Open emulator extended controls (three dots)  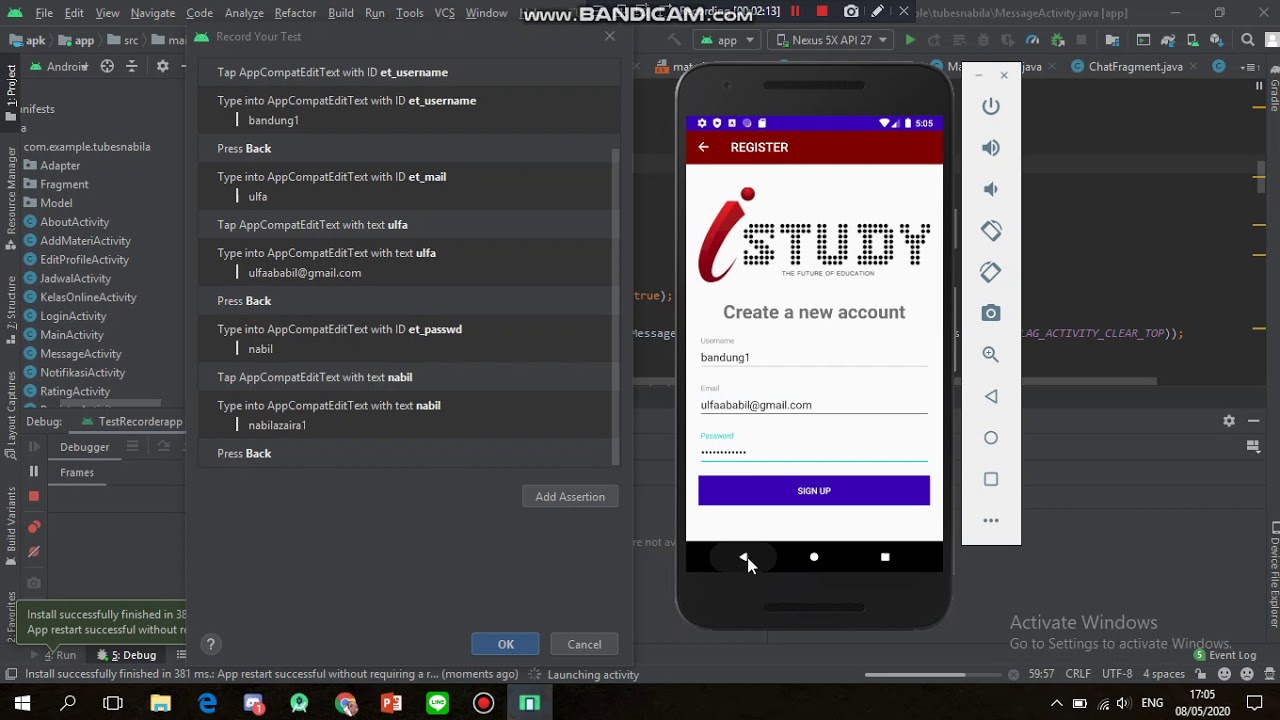(991, 521)
